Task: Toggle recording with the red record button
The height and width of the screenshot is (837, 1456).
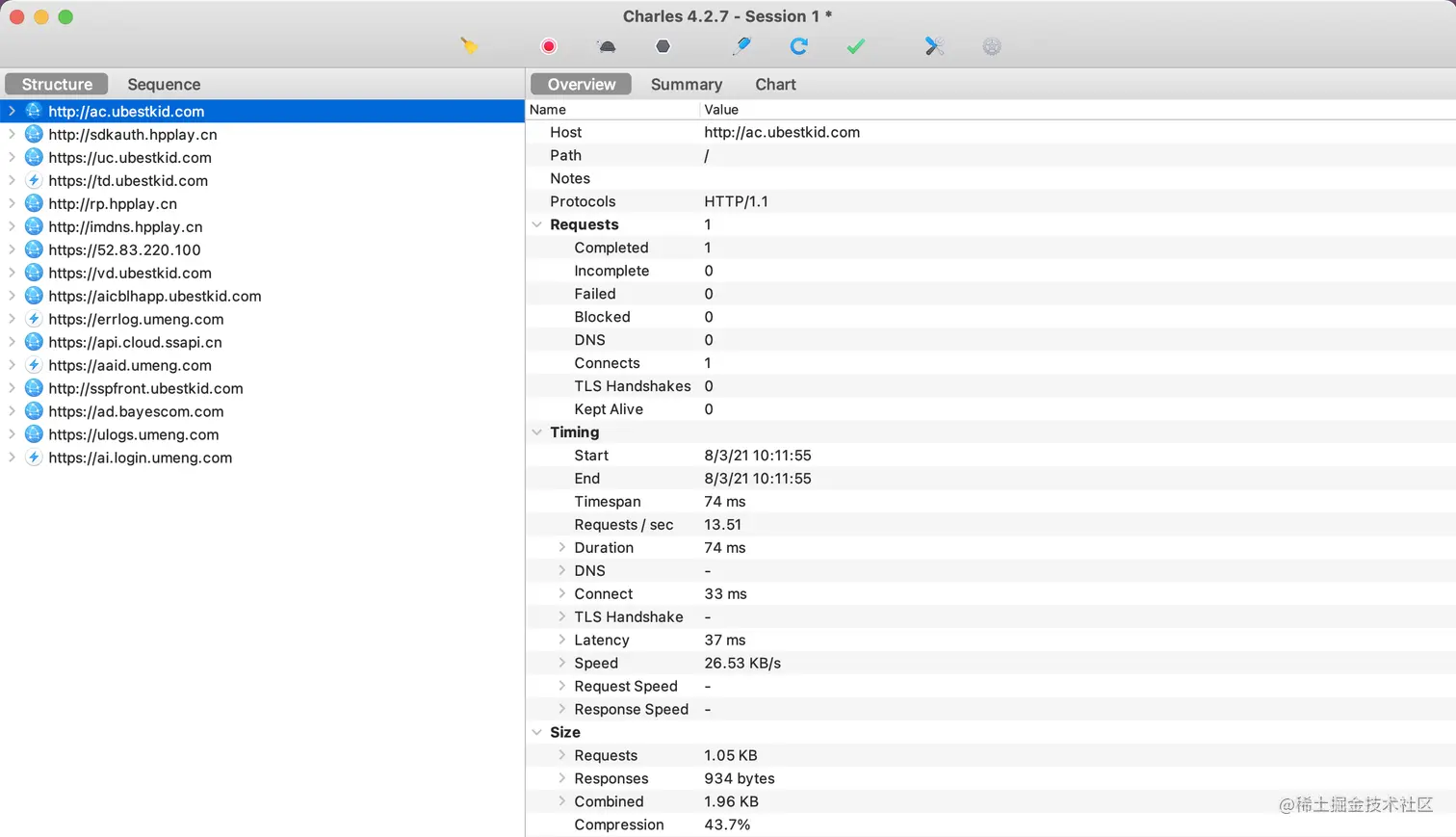Action: (x=549, y=46)
